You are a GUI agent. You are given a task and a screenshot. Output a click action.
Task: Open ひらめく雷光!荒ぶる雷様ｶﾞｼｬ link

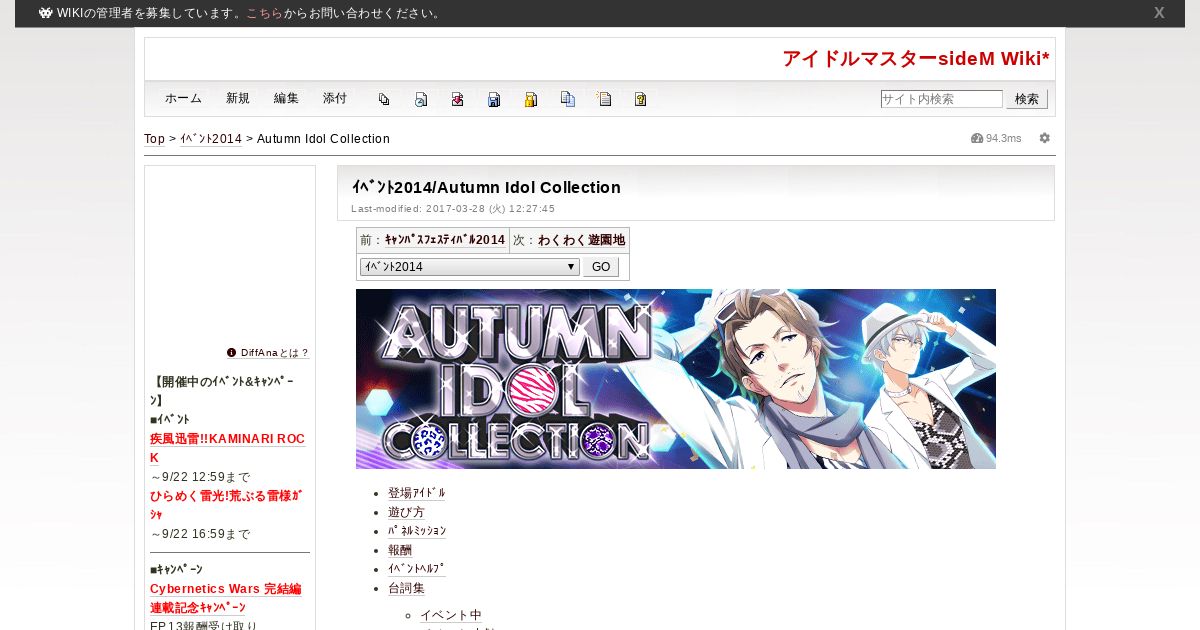tap(226, 505)
